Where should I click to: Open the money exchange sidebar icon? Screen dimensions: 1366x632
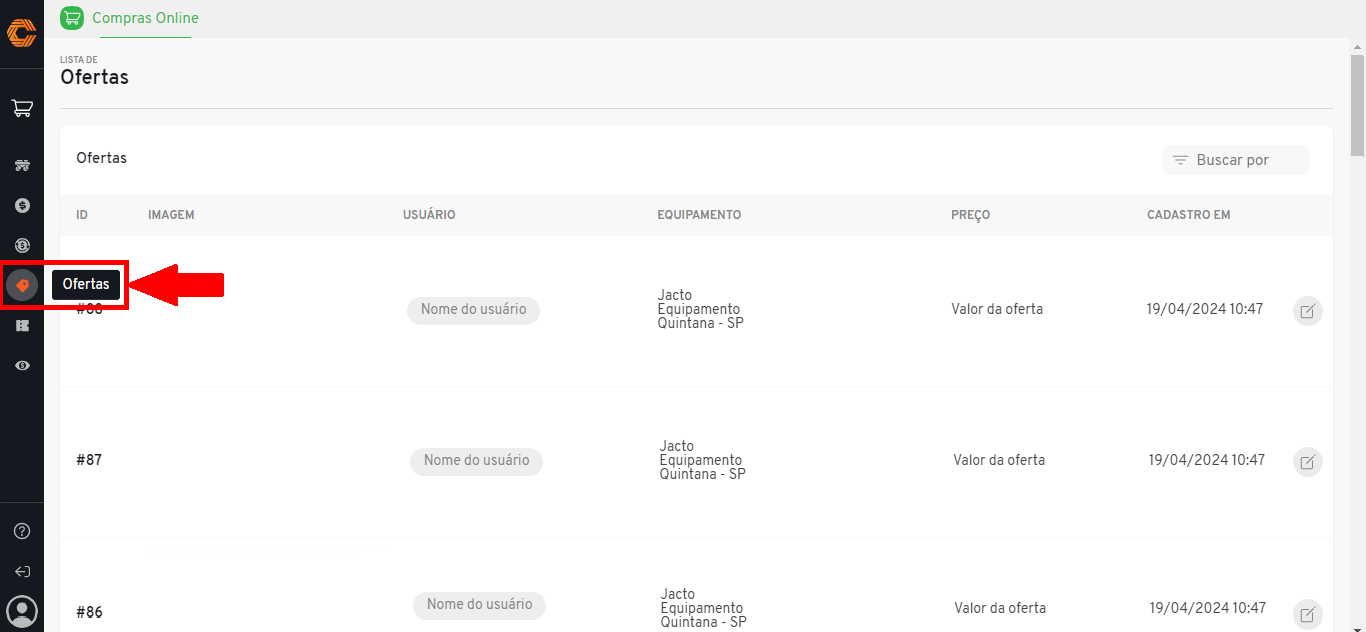point(22,245)
